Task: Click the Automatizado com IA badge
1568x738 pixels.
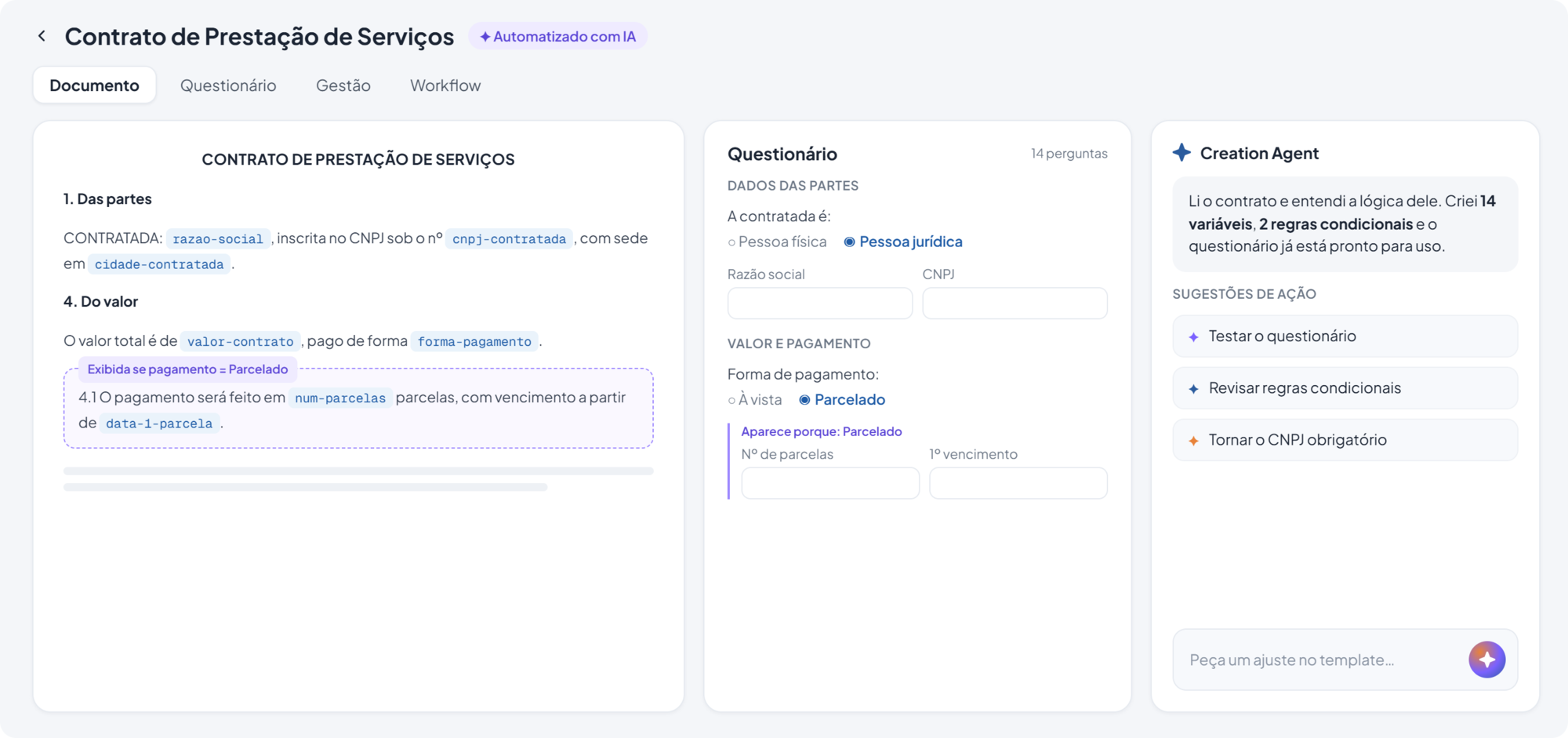Action: [x=557, y=36]
